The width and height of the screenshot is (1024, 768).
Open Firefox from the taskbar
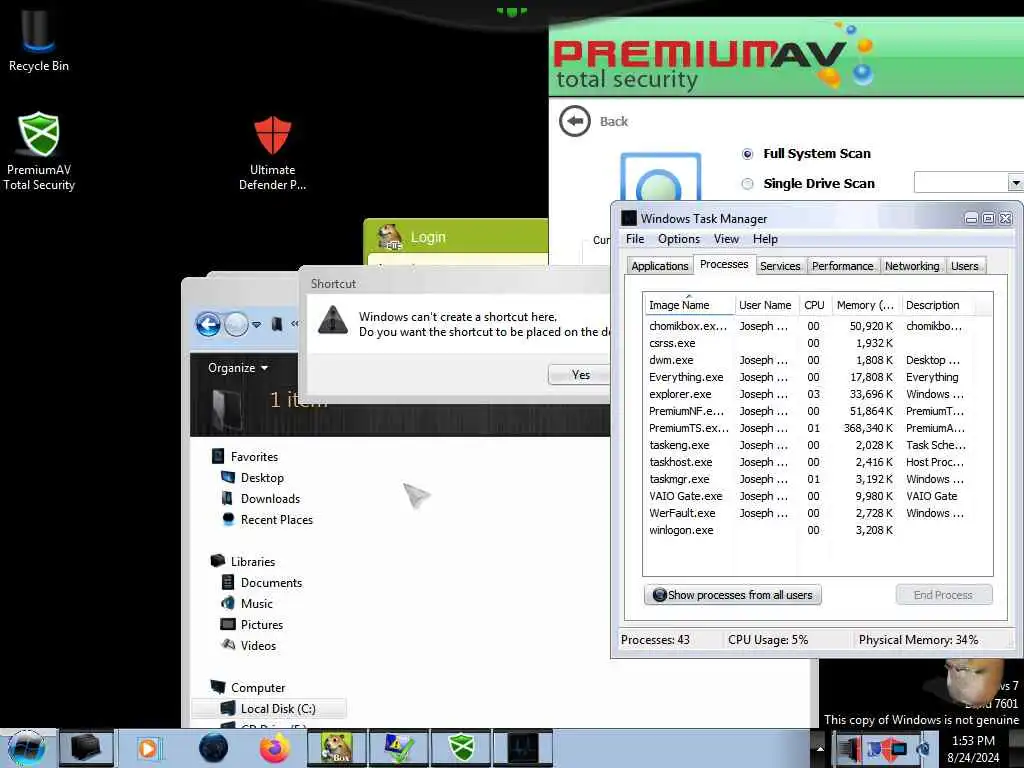275,748
